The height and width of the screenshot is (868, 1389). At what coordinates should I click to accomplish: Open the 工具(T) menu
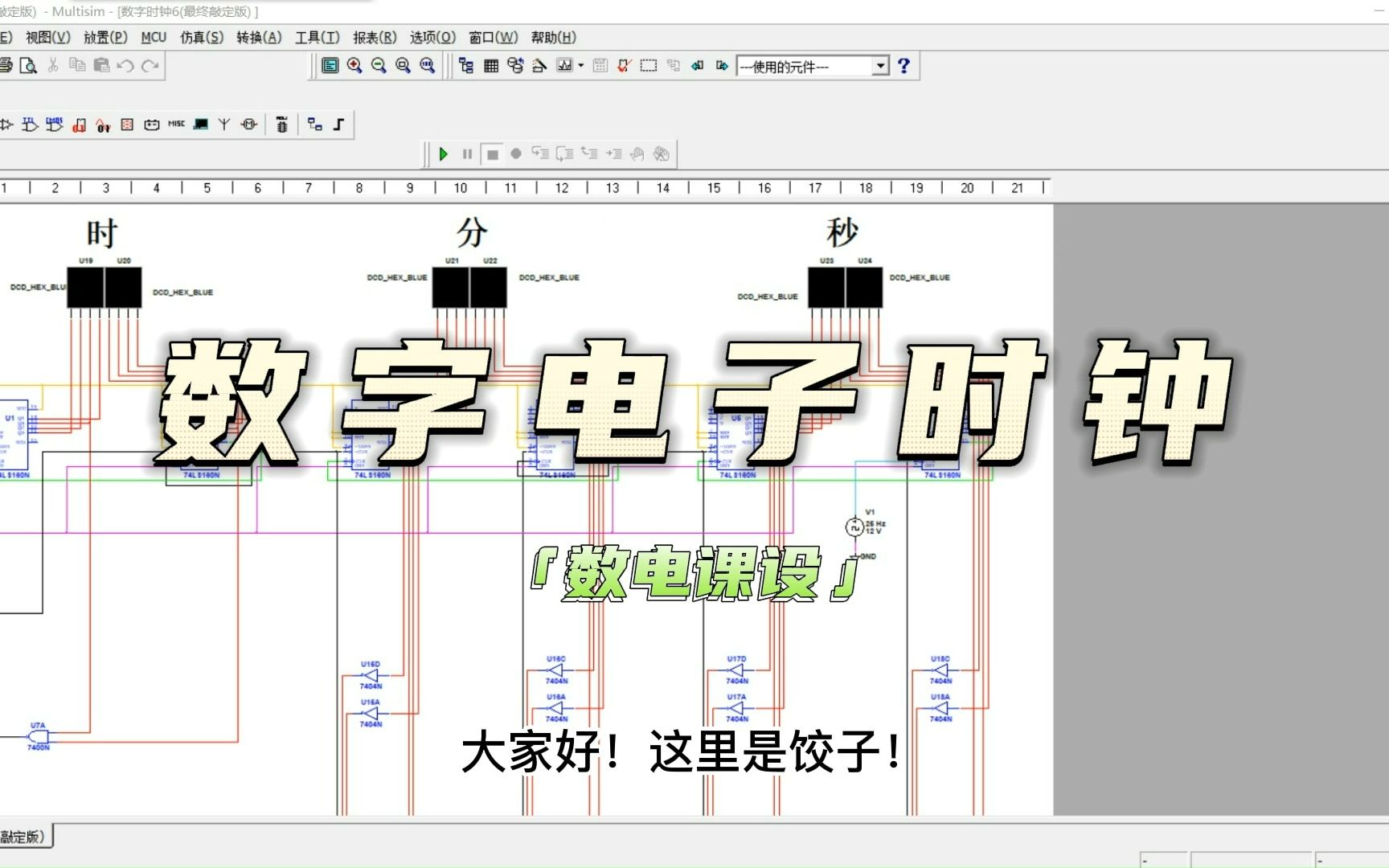pyautogui.click(x=315, y=37)
